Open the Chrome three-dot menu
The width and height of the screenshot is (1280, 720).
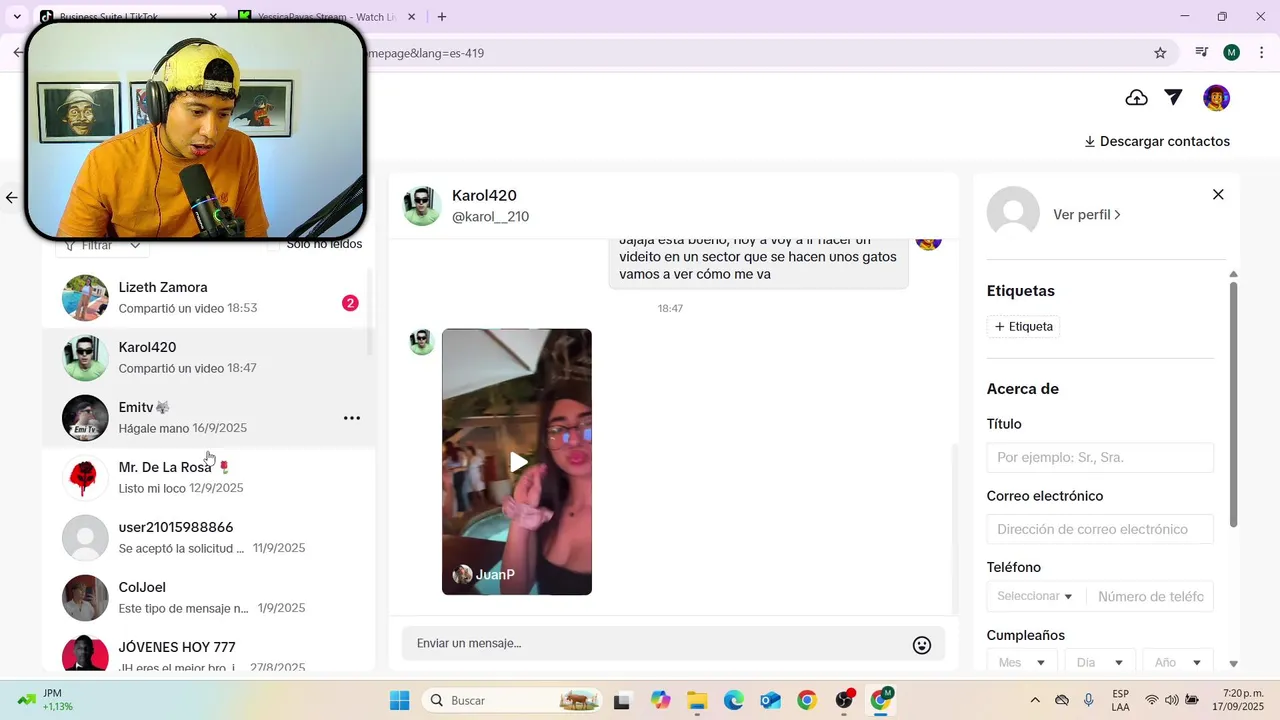[x=1262, y=53]
